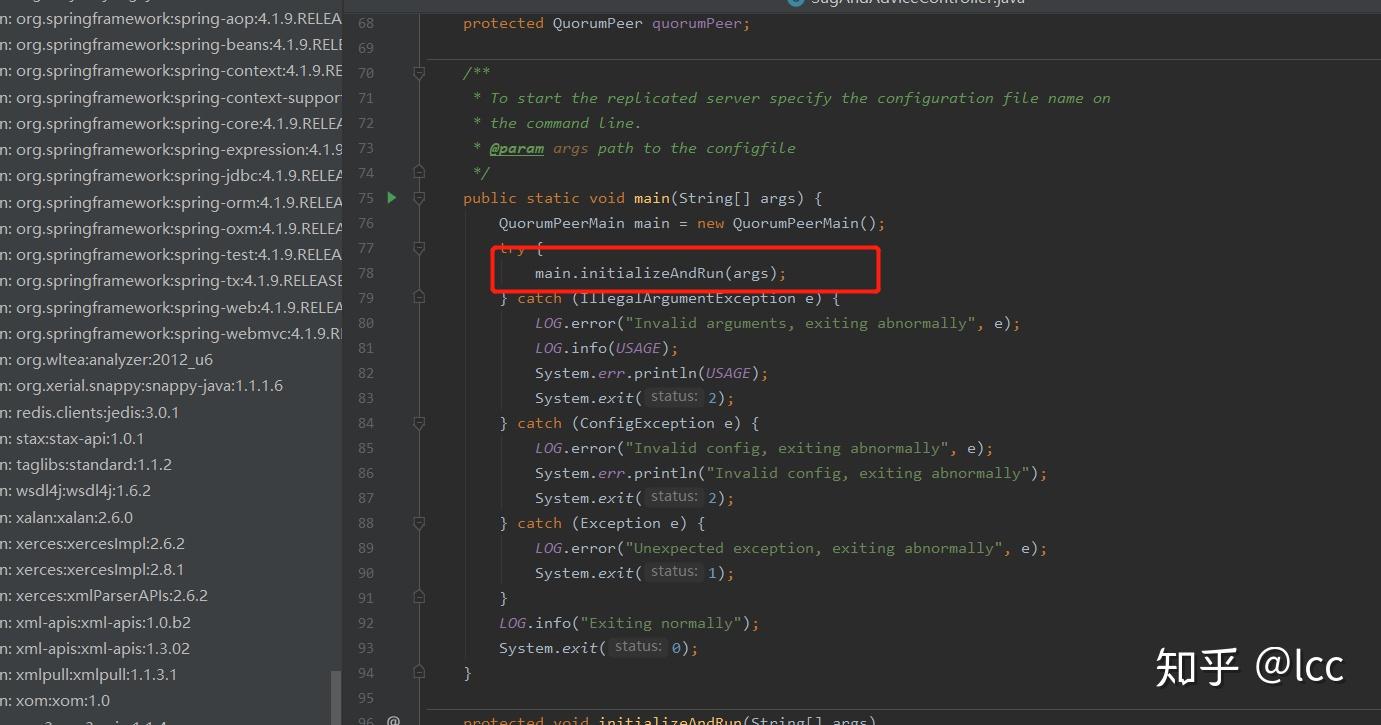Screen dimensions: 1381x725
Task: Select spring-aop:4.1.9 library in project tree
Action: (x=171, y=18)
